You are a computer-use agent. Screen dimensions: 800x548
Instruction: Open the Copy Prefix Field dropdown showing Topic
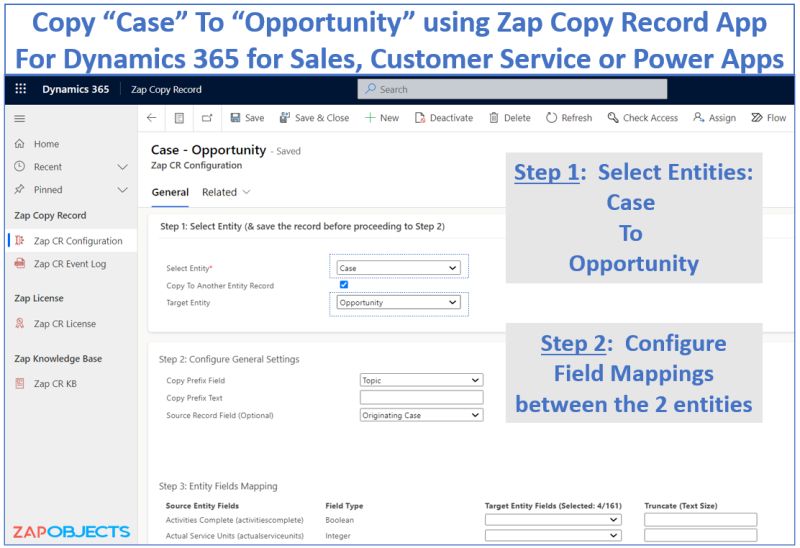click(421, 380)
